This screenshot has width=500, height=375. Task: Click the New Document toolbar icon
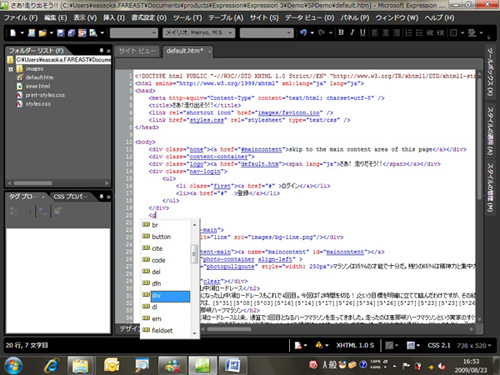[x=13, y=33]
